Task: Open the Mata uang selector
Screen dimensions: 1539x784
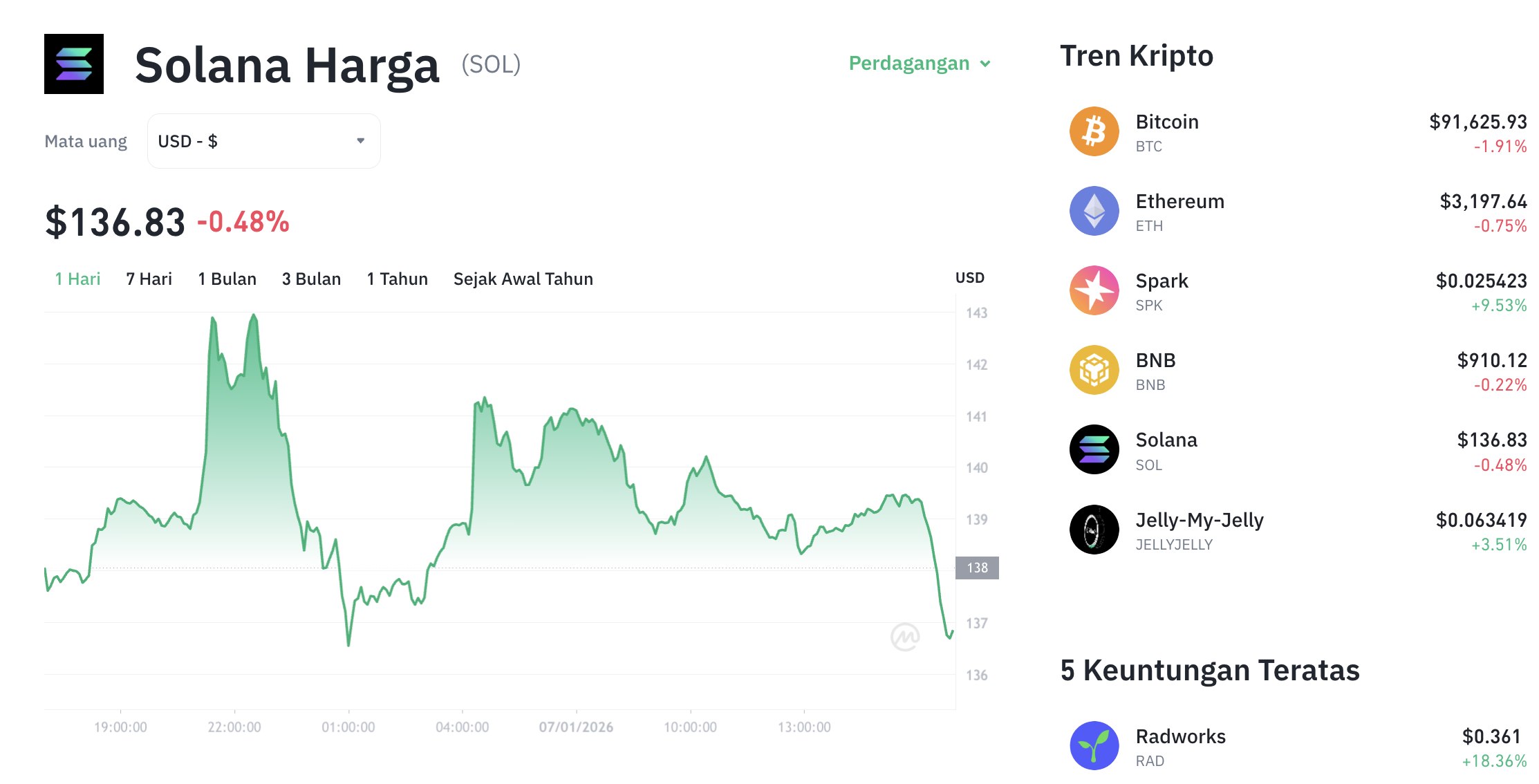Action: point(86,141)
